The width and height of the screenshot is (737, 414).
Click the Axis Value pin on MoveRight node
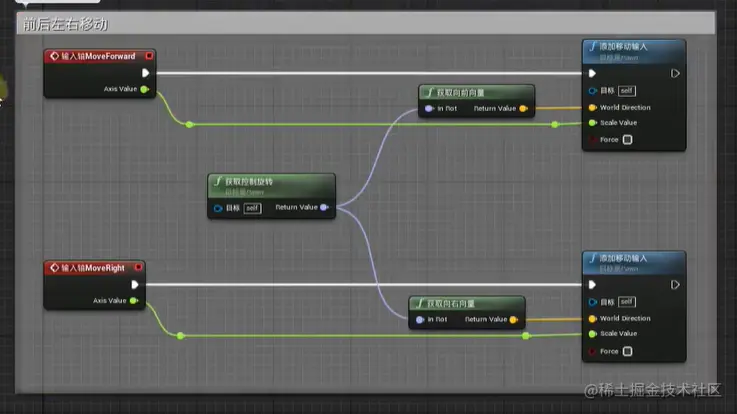click(x=134, y=300)
